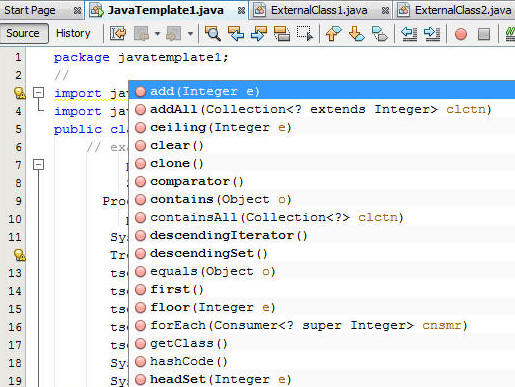Viewport: 515px width, 387px height.
Task: Choose add(Integer e) completion
Action: point(322,91)
